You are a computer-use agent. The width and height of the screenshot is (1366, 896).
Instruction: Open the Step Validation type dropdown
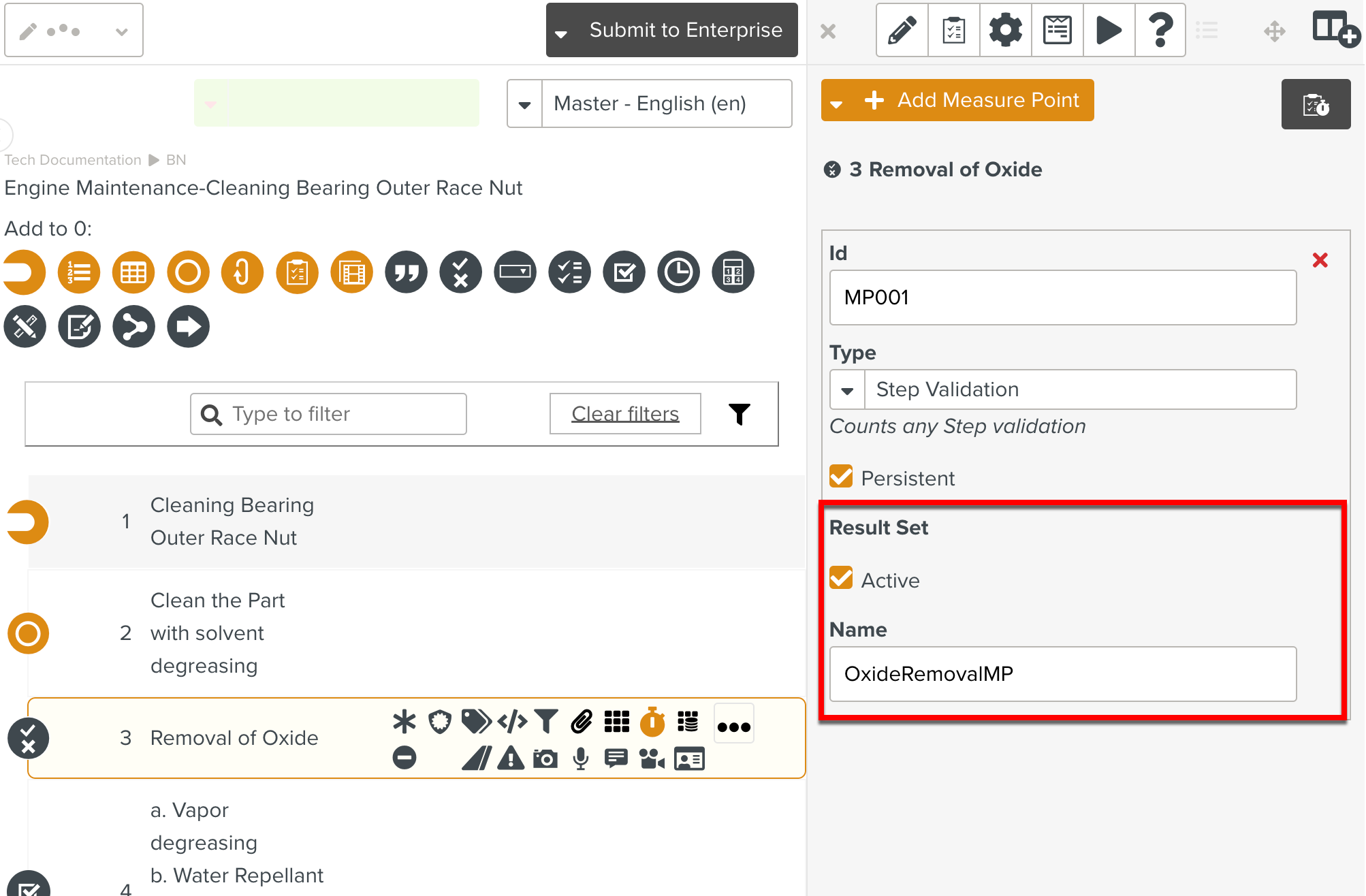click(x=847, y=390)
